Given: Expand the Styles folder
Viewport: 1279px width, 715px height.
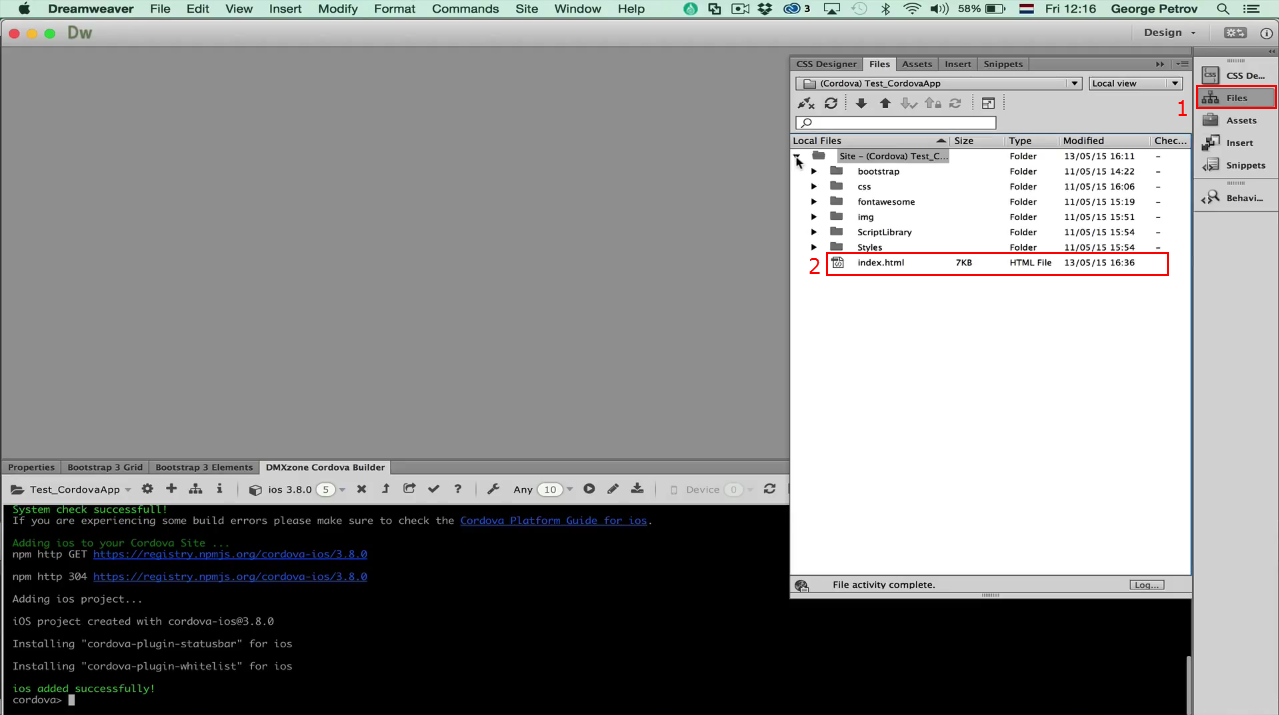Looking at the screenshot, I should pos(814,247).
